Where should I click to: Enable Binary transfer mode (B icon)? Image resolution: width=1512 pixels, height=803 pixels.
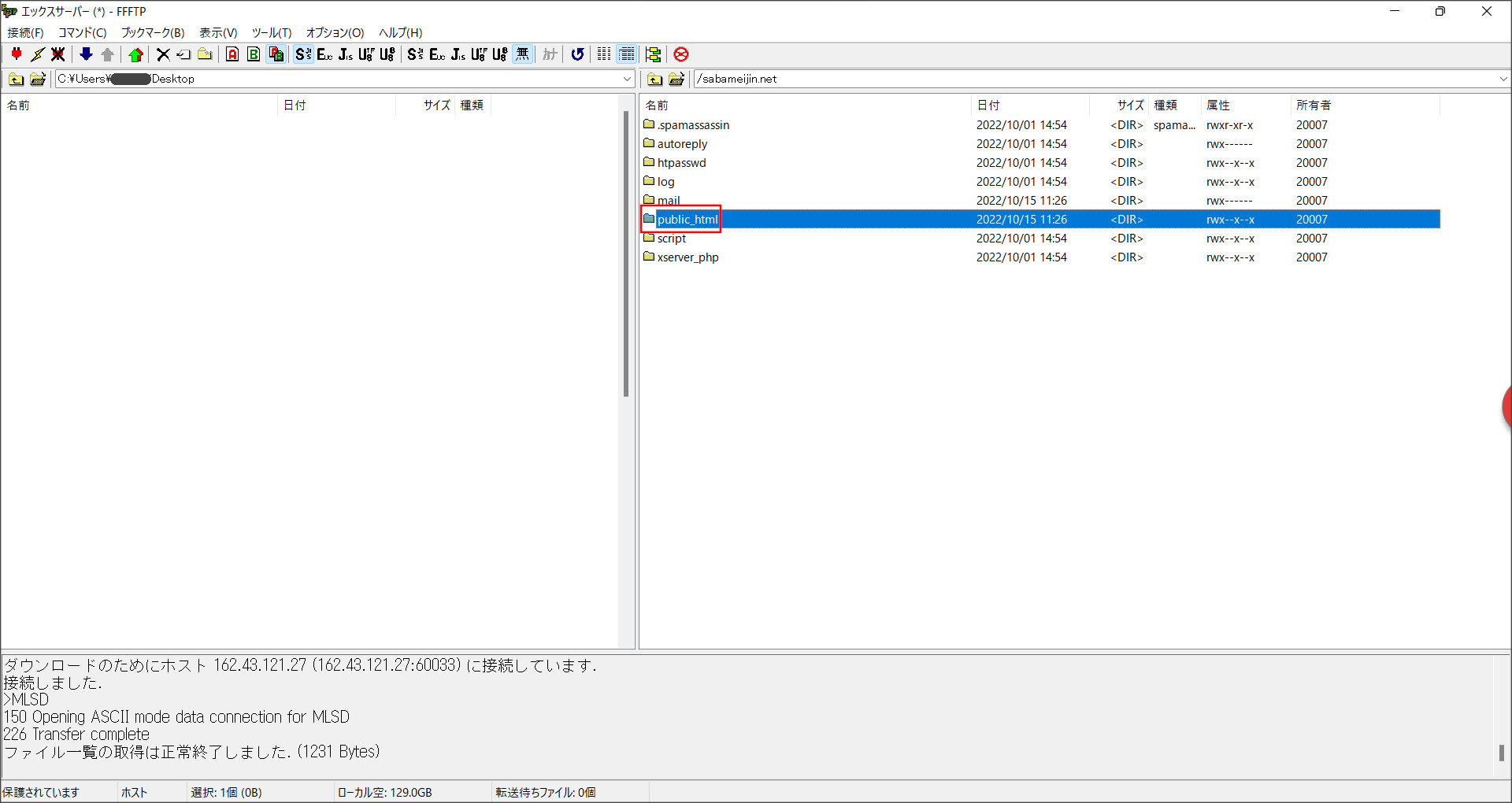[254, 54]
